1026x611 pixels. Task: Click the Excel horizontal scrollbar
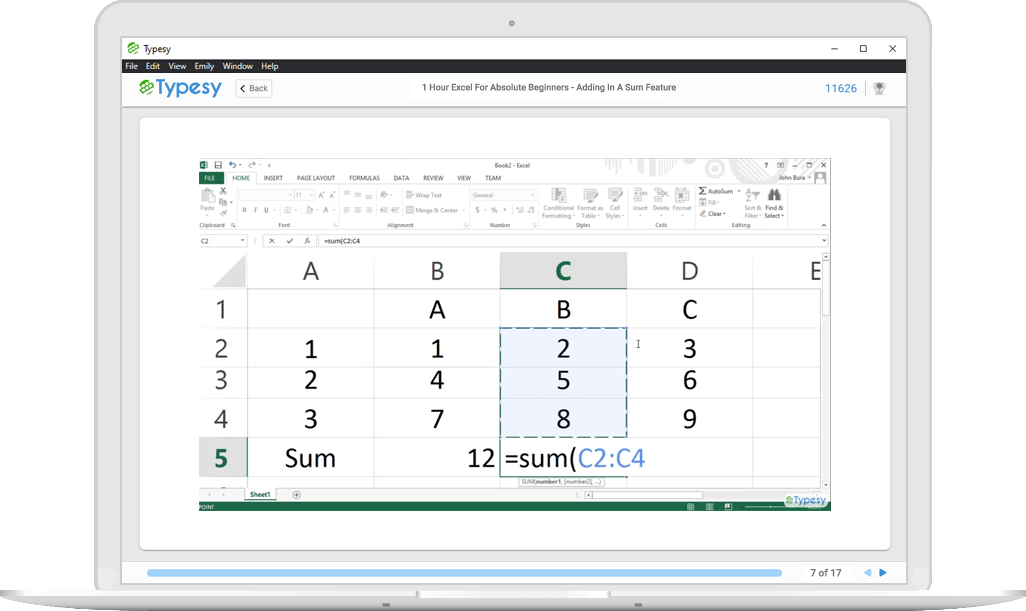(648, 495)
